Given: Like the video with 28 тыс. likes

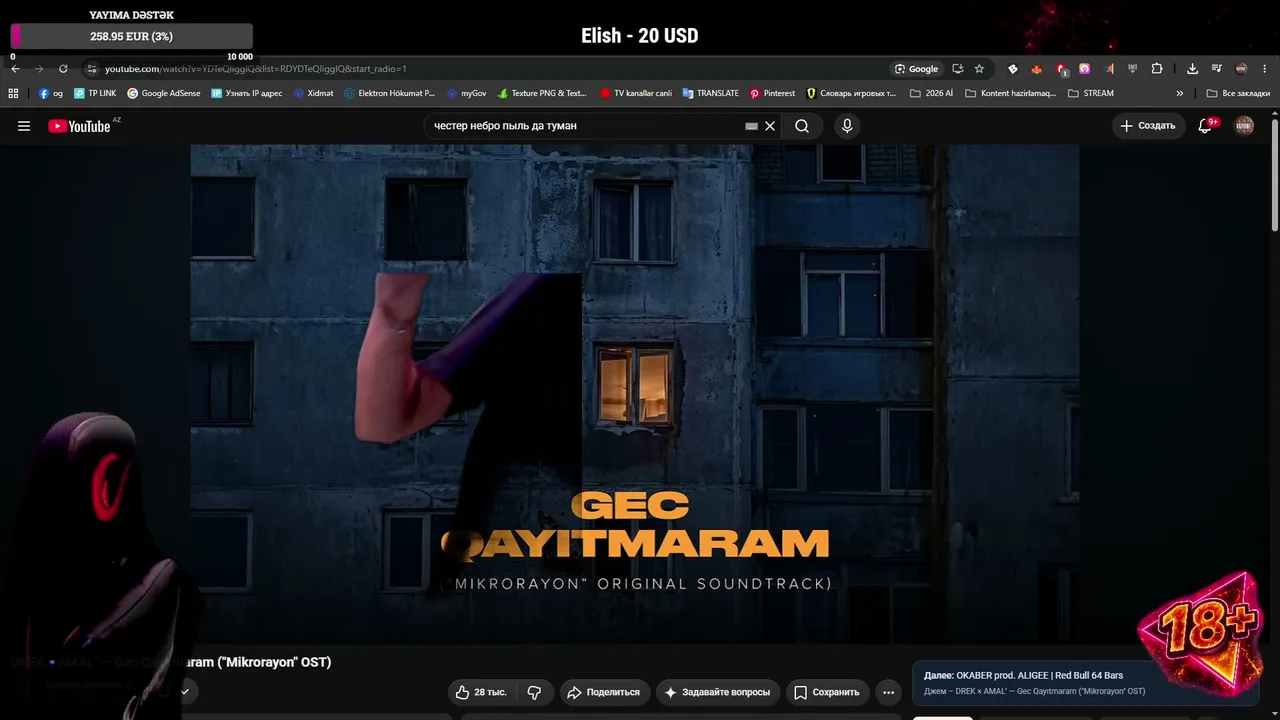Looking at the screenshot, I should click(x=482, y=692).
